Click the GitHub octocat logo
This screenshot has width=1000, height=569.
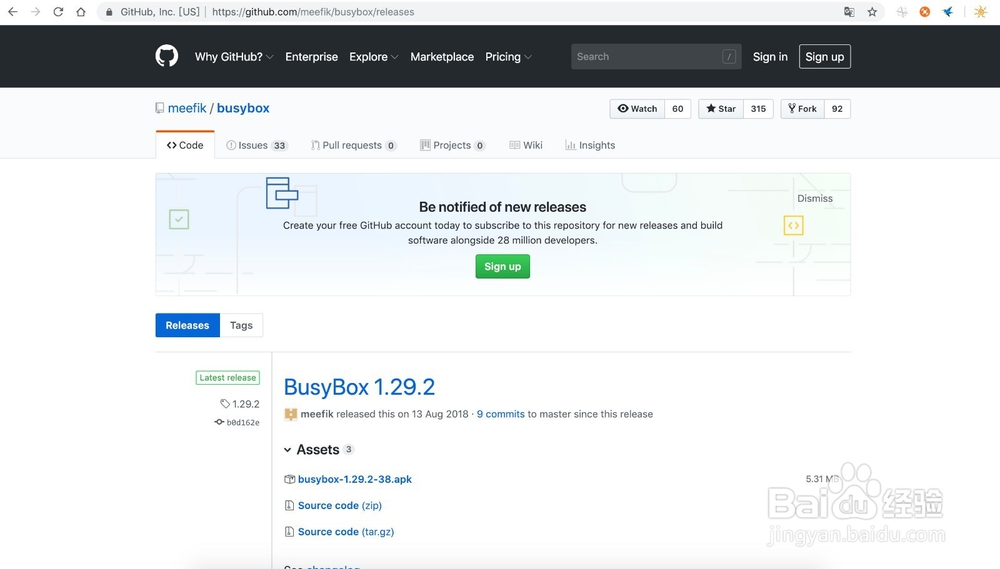coord(166,56)
